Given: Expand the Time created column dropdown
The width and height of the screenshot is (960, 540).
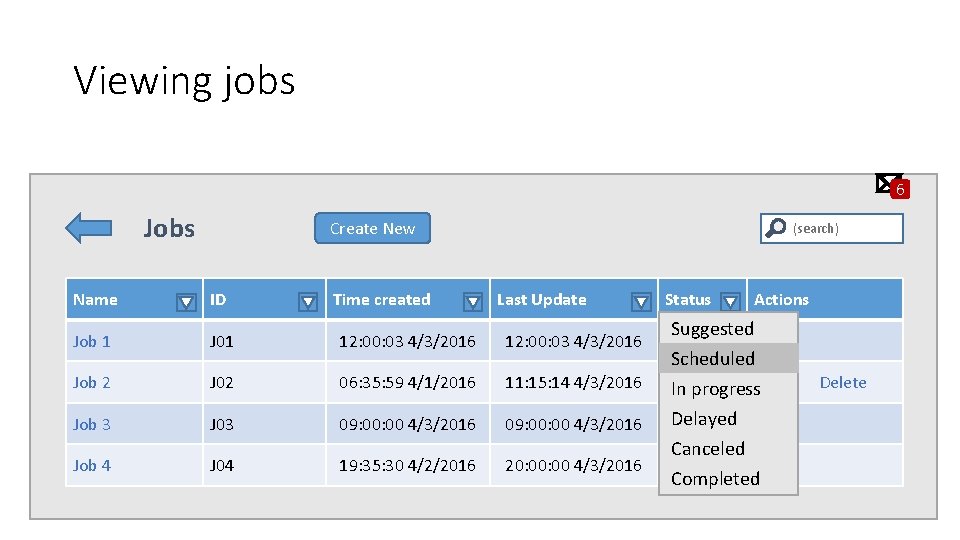Looking at the screenshot, I should click(473, 301).
